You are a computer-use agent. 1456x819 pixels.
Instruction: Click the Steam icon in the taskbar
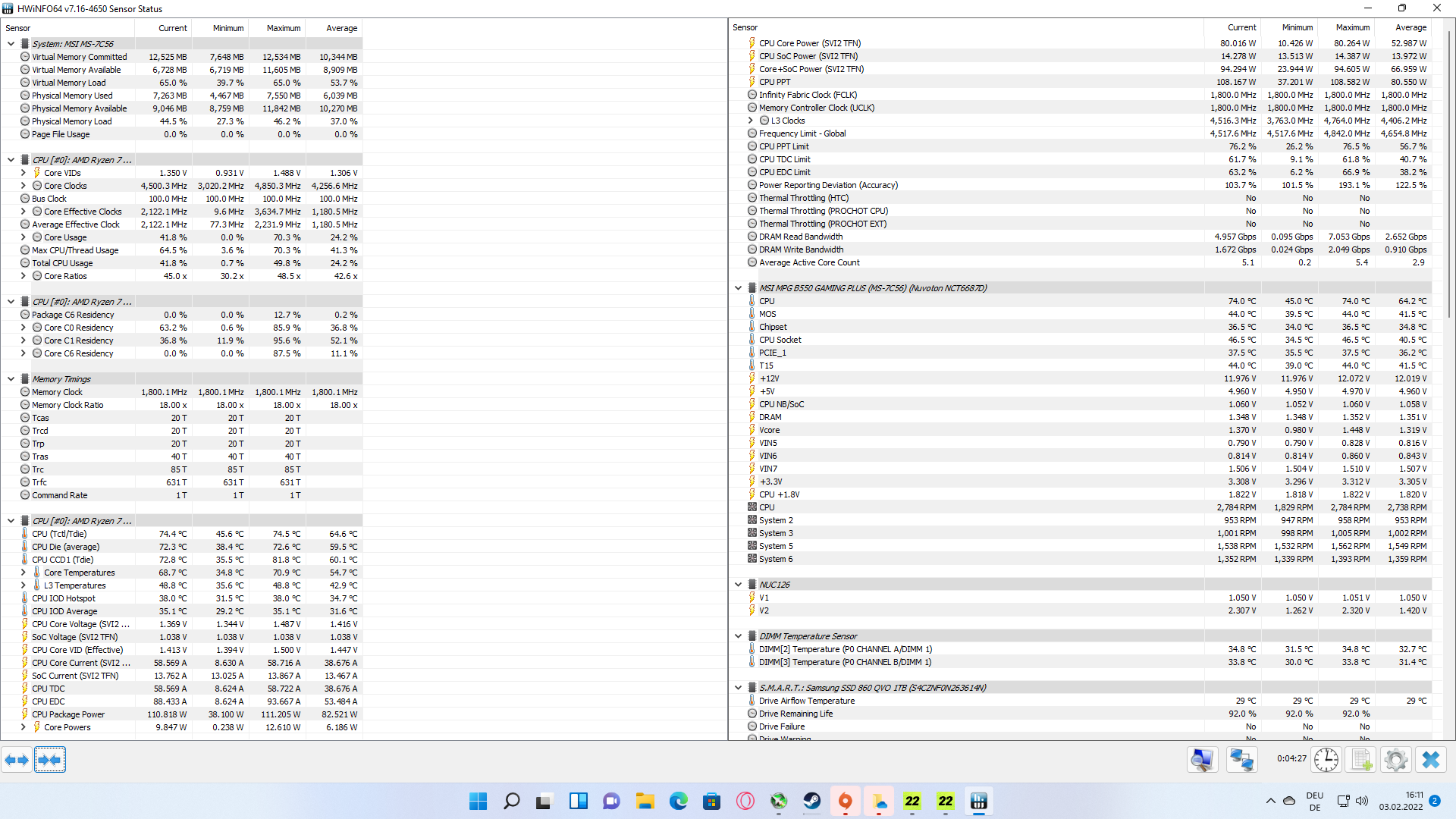[811, 800]
